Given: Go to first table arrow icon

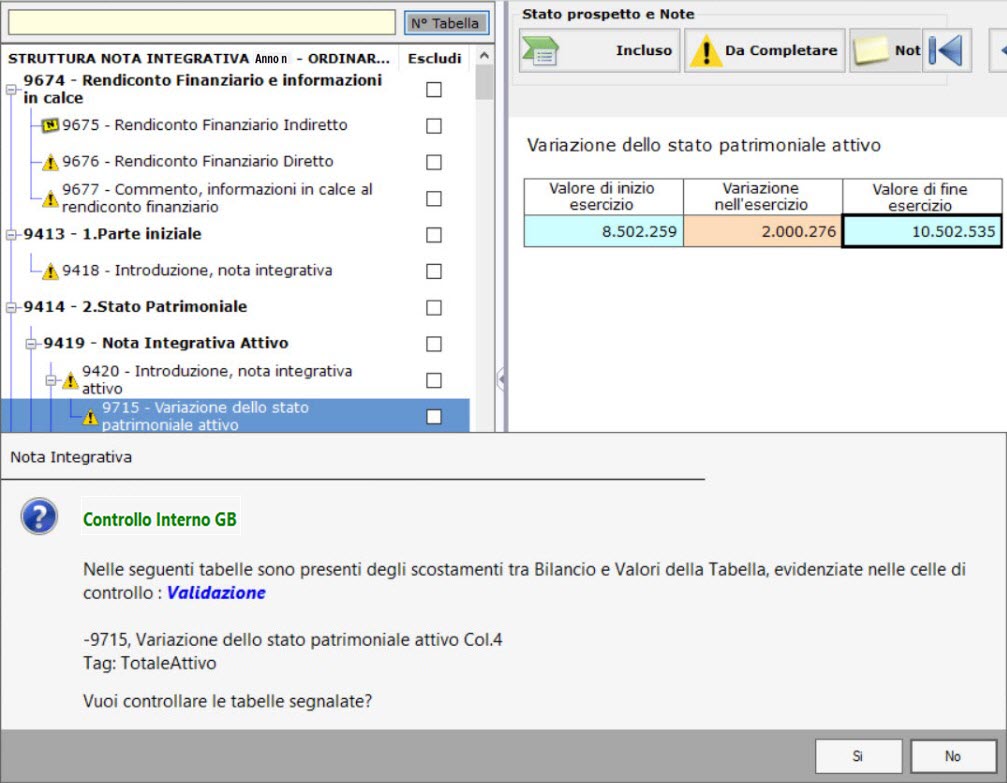Looking at the screenshot, I should tap(946, 51).
